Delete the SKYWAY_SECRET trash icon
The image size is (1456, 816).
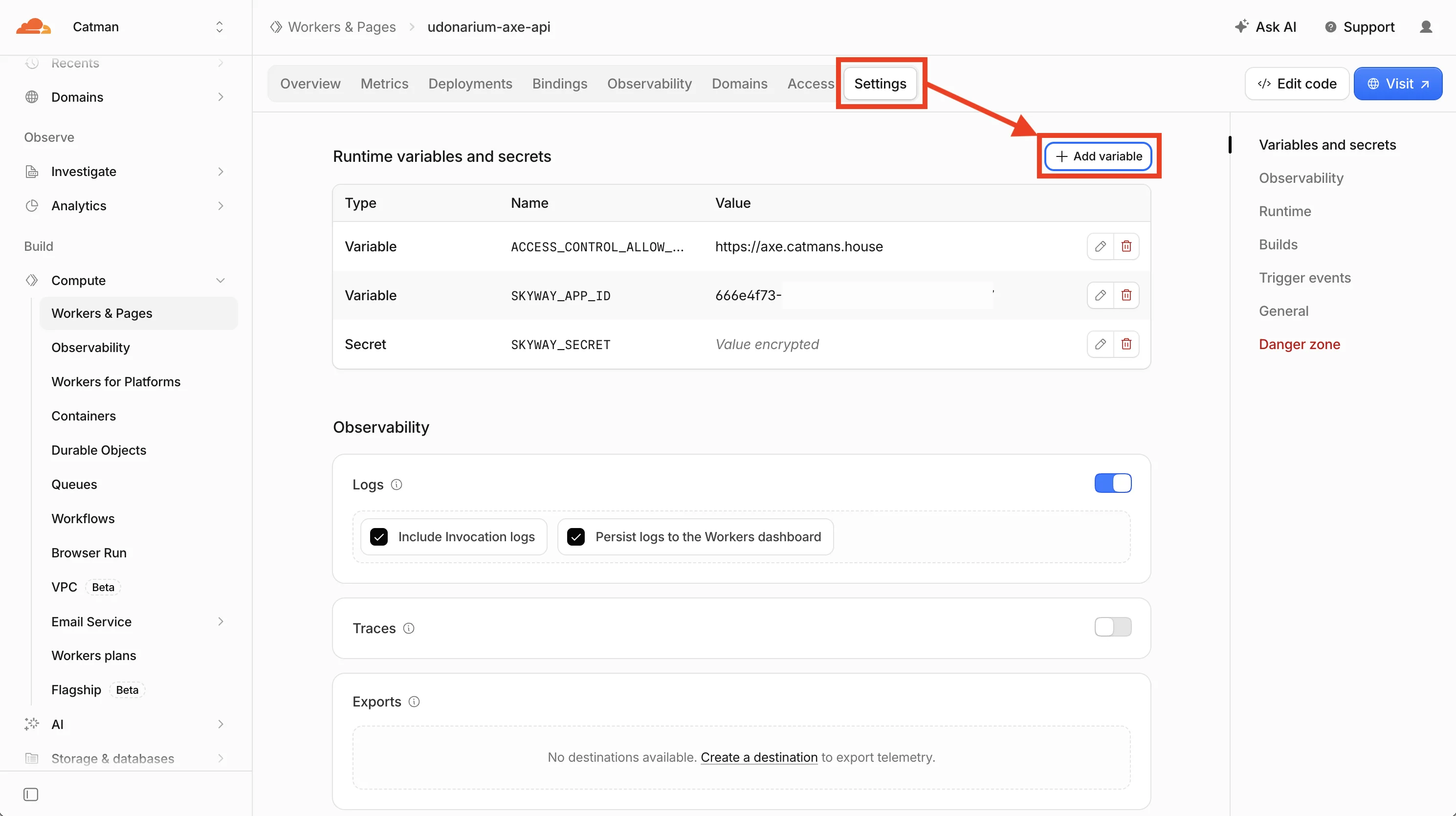1126,344
